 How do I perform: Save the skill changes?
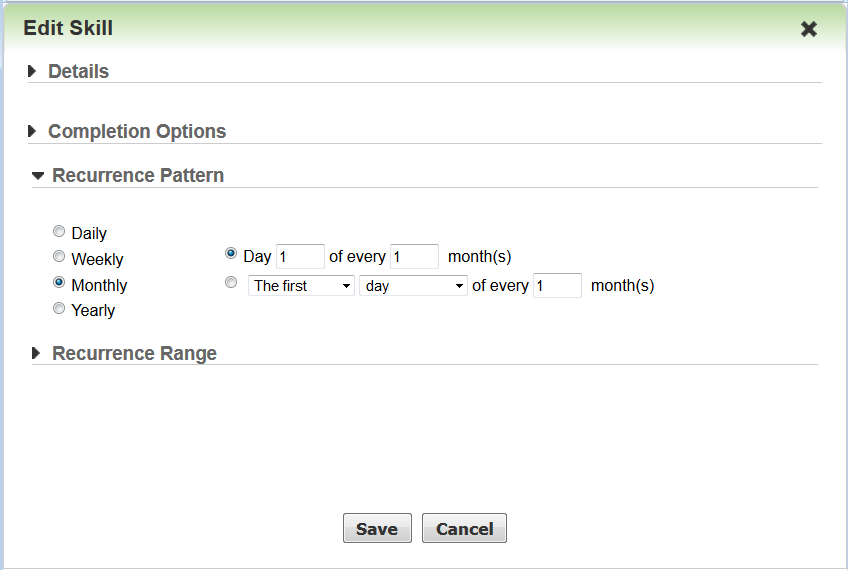(377, 529)
